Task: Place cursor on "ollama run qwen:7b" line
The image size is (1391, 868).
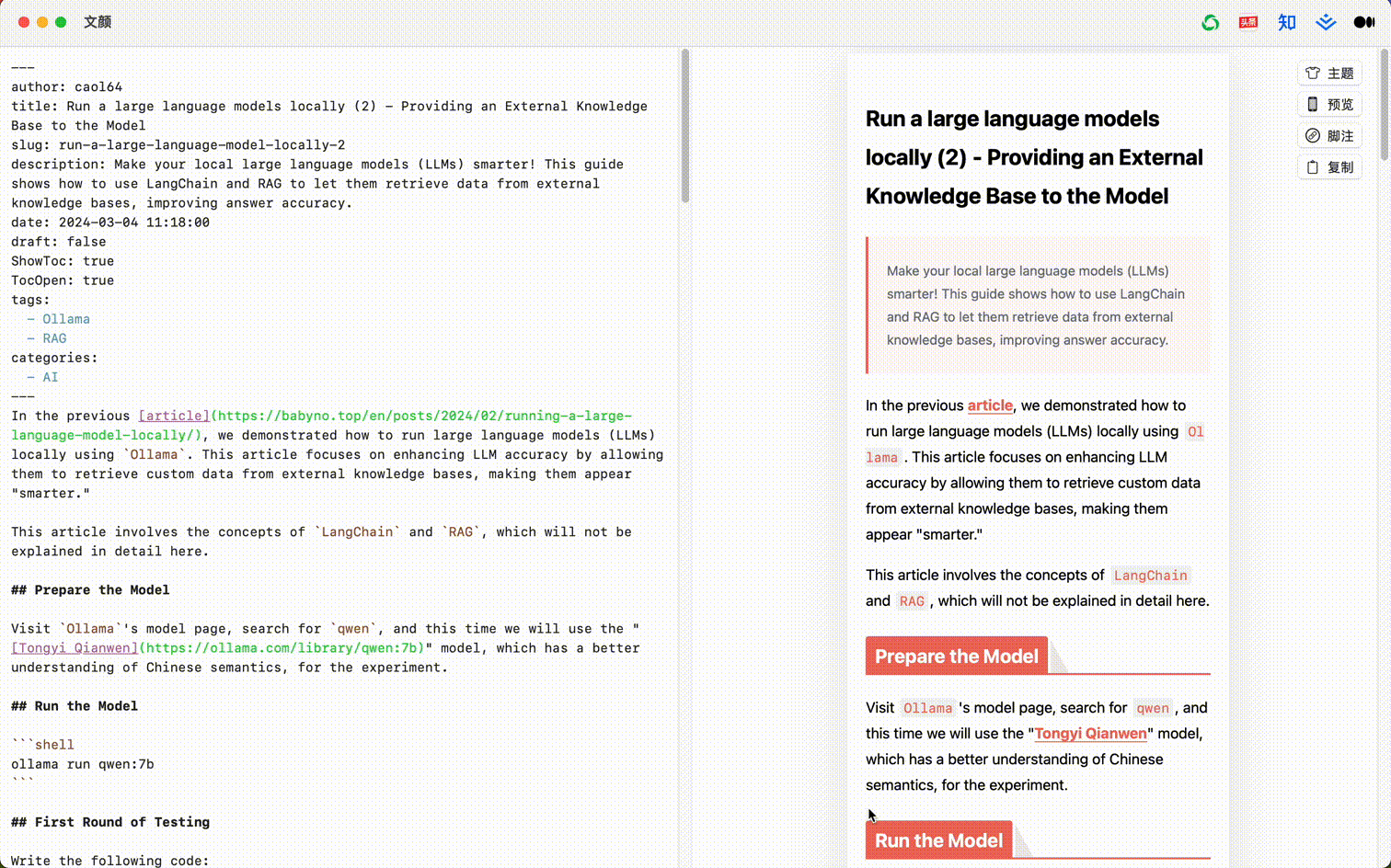Action: tap(83, 764)
